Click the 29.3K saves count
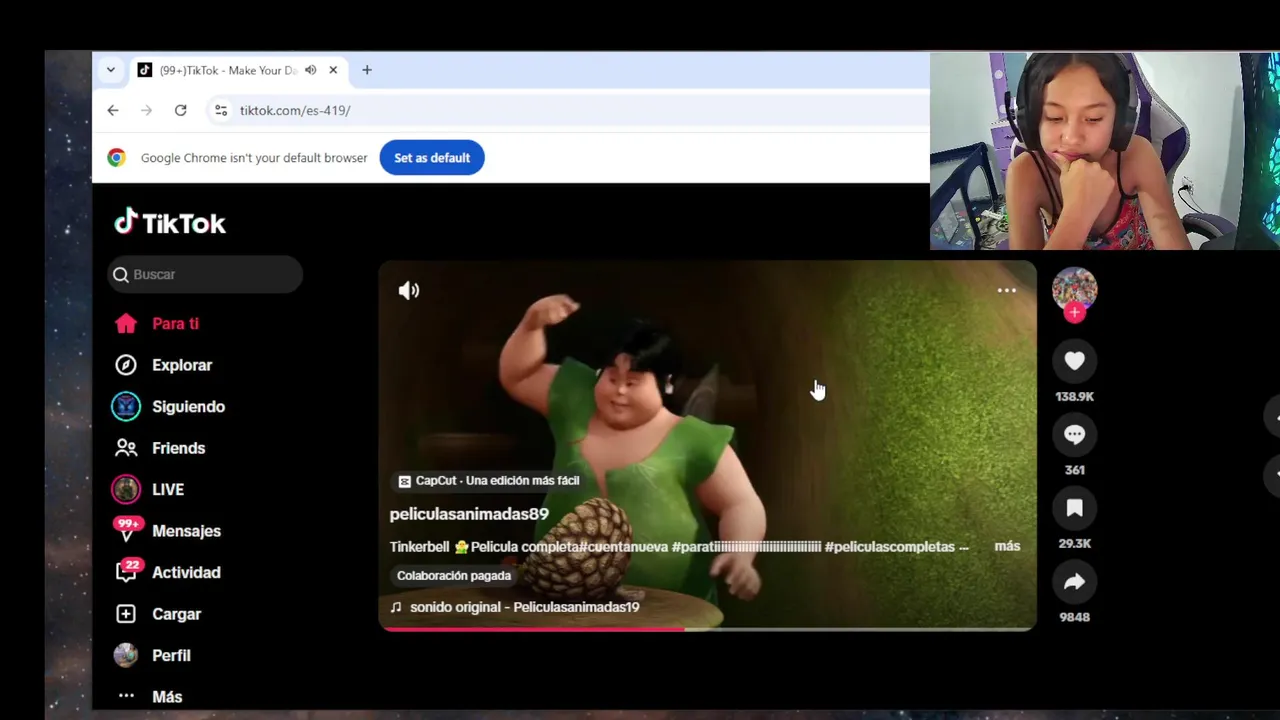Viewport: 1280px width, 720px height. [x=1075, y=544]
